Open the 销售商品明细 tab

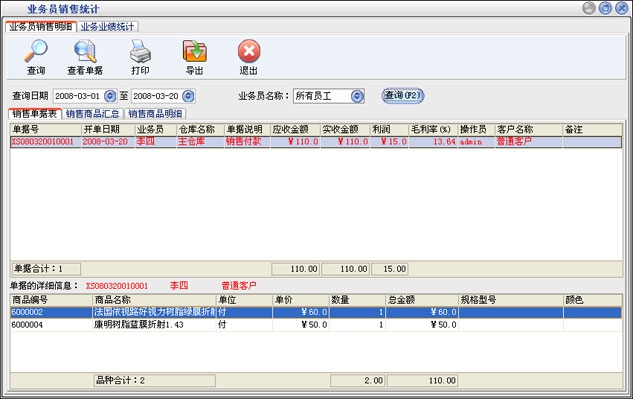(155, 114)
